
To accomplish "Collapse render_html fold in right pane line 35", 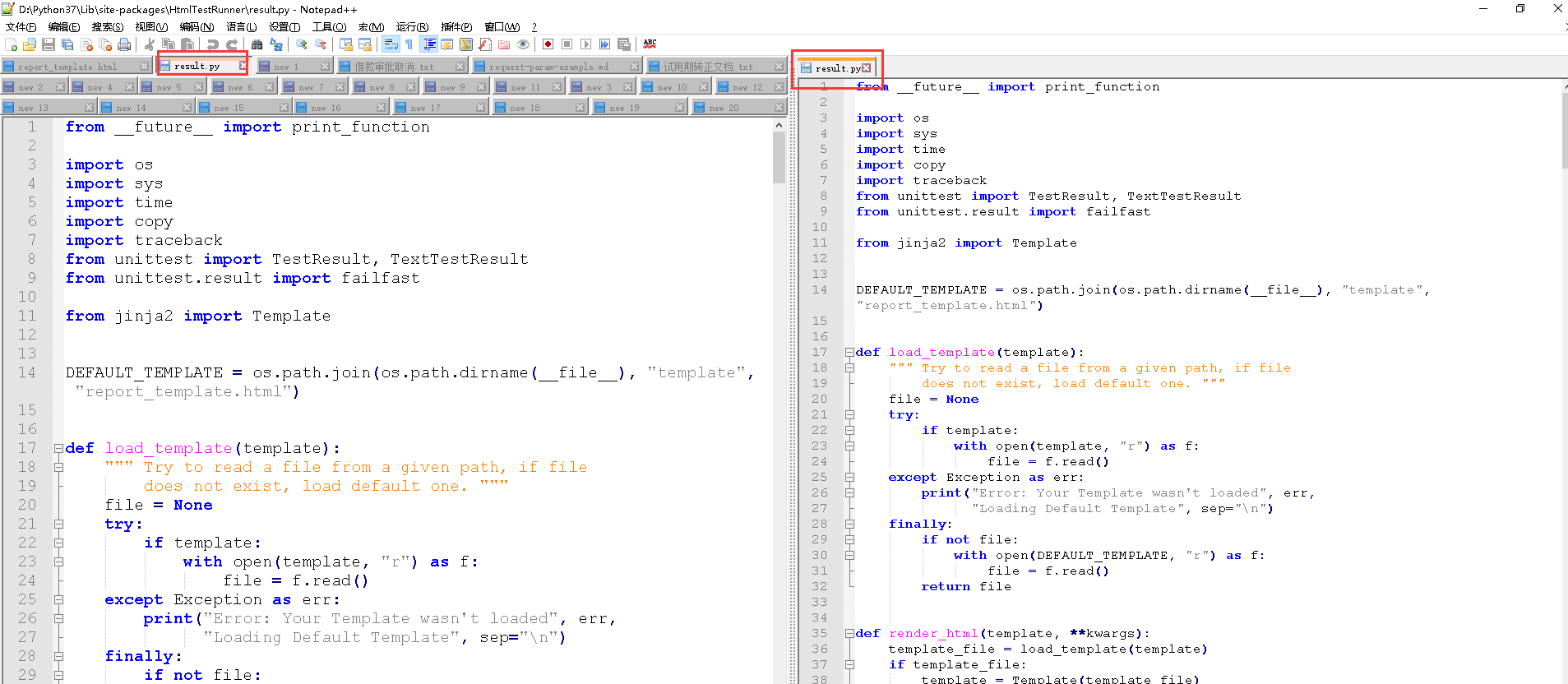I will point(849,634).
